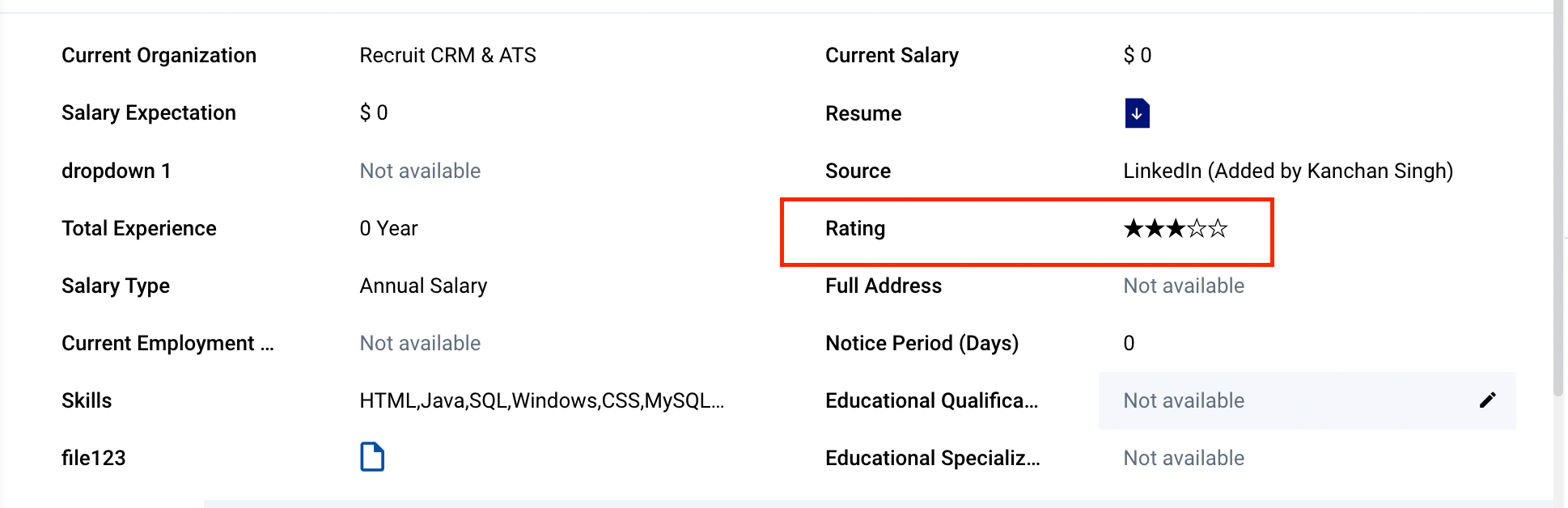The image size is (1568, 508).
Task: Click the dropdown 1 Not available value
Action: point(420,171)
